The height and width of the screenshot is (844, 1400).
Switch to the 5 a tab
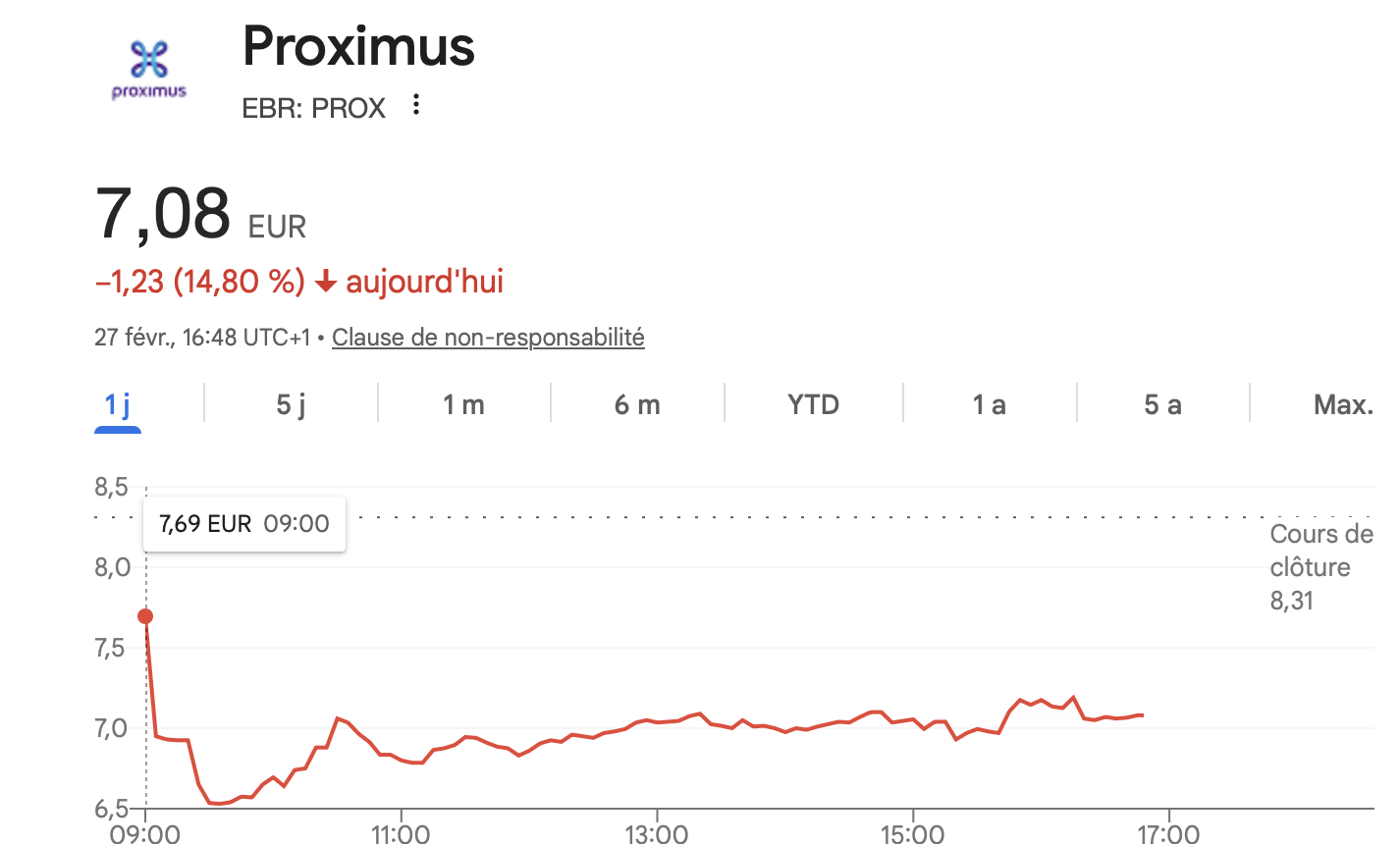point(1162,404)
